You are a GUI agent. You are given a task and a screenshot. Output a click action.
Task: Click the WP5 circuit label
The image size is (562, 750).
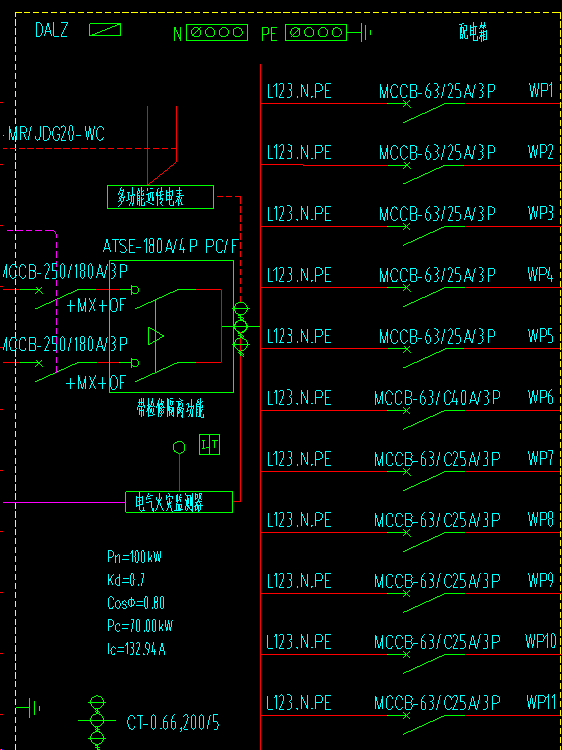tap(541, 336)
